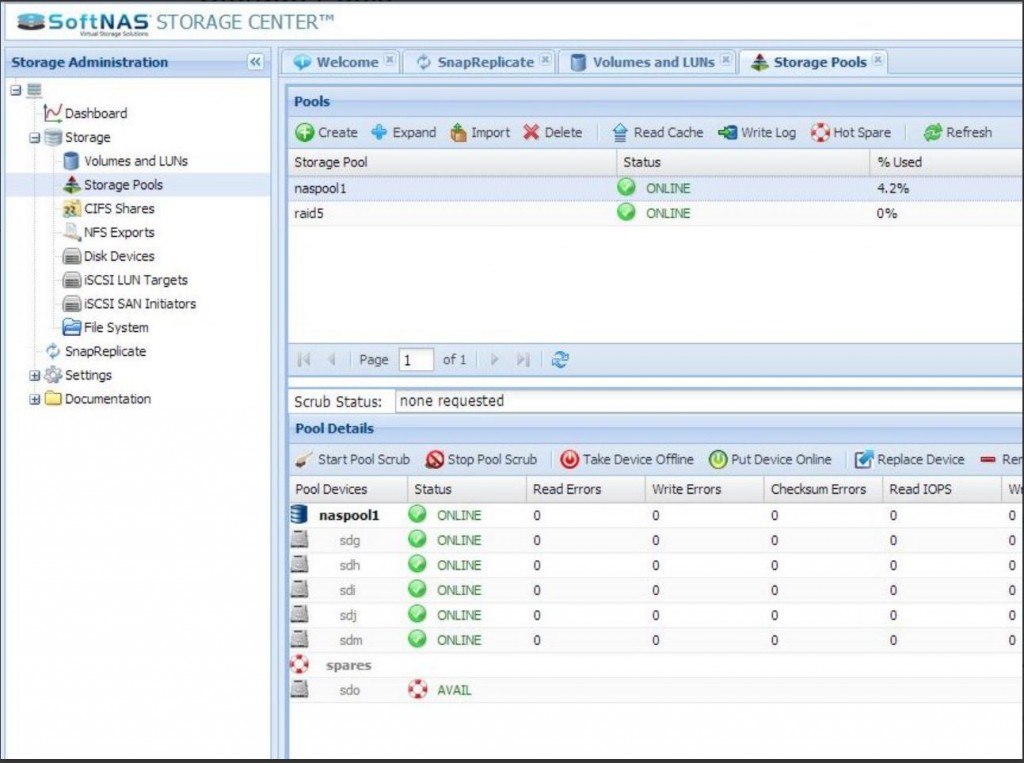Collapse the Storage tree node
The image size is (1024, 763).
point(35,138)
